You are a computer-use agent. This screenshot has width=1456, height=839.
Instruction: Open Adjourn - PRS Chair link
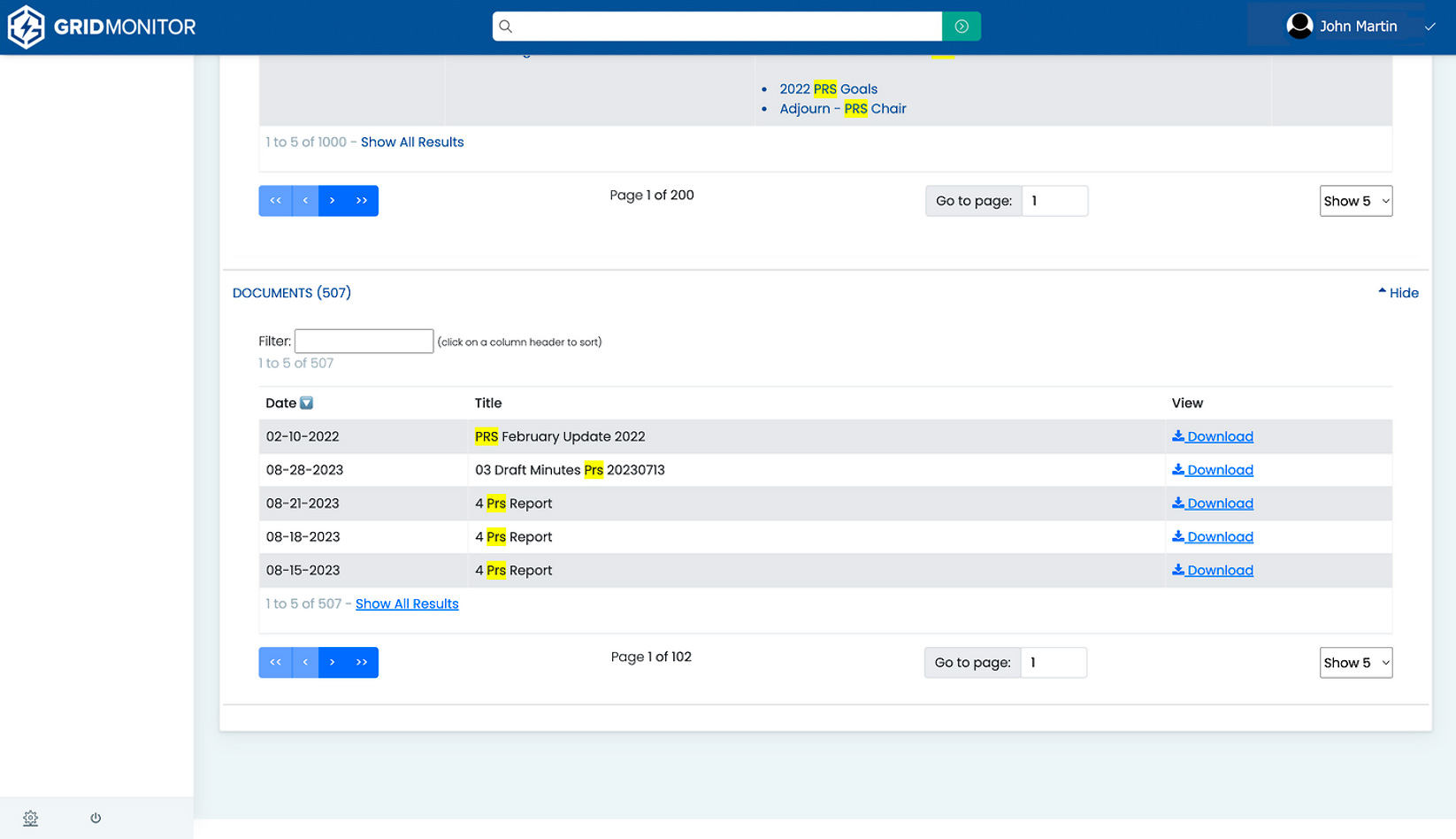tap(842, 109)
